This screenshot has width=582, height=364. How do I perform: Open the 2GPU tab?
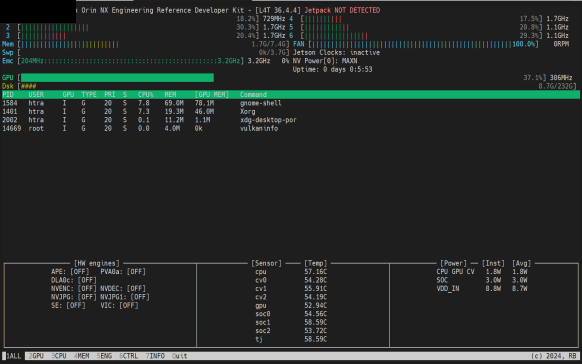pos(36,356)
